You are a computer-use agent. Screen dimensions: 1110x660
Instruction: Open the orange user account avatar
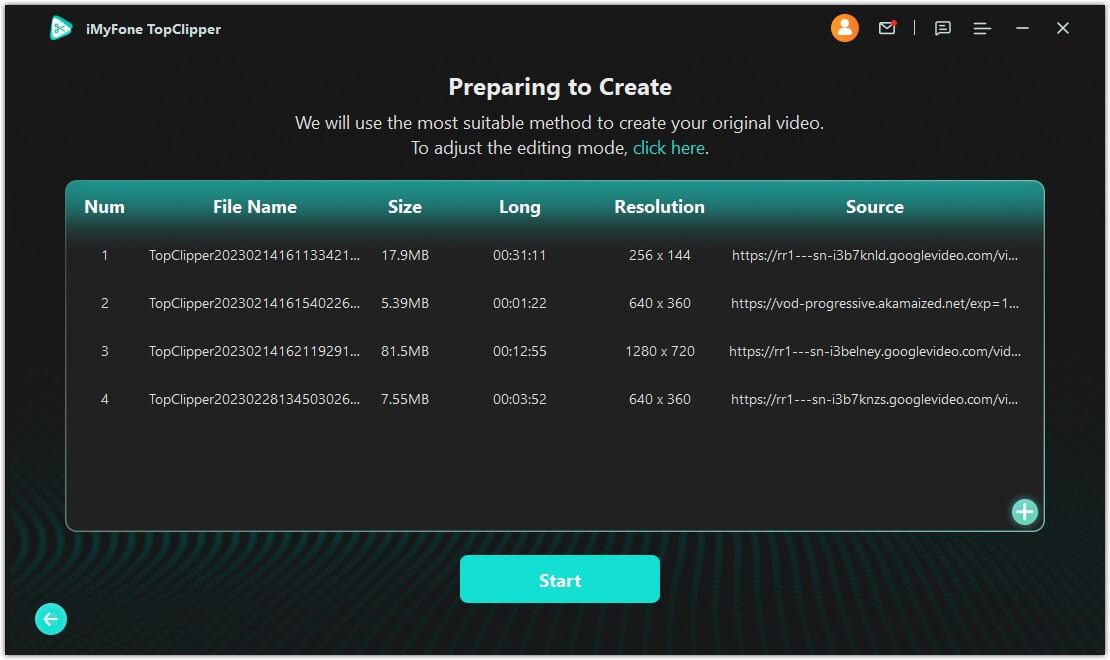(845, 28)
